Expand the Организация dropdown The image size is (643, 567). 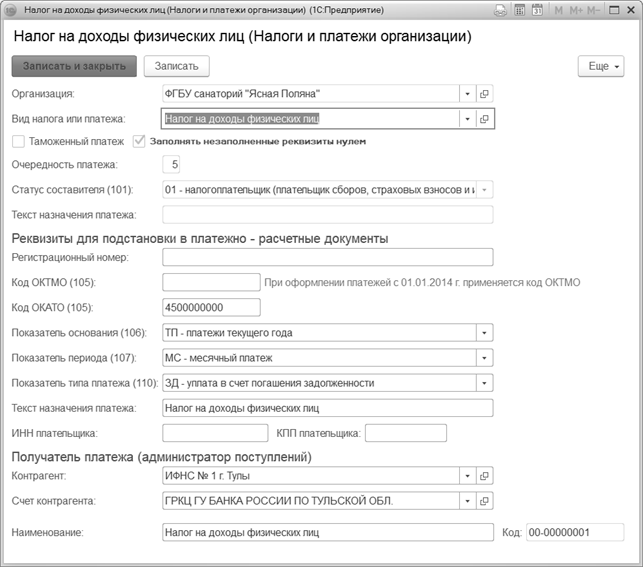click(x=467, y=94)
